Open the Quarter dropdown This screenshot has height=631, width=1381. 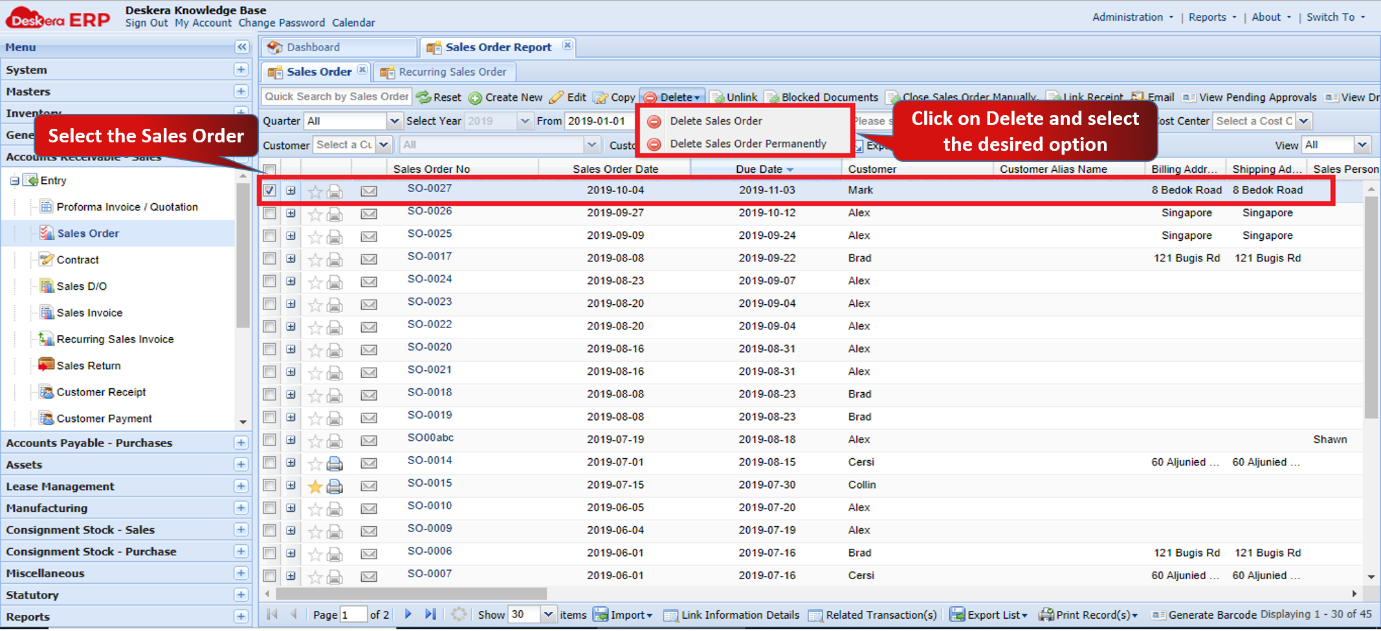click(394, 121)
